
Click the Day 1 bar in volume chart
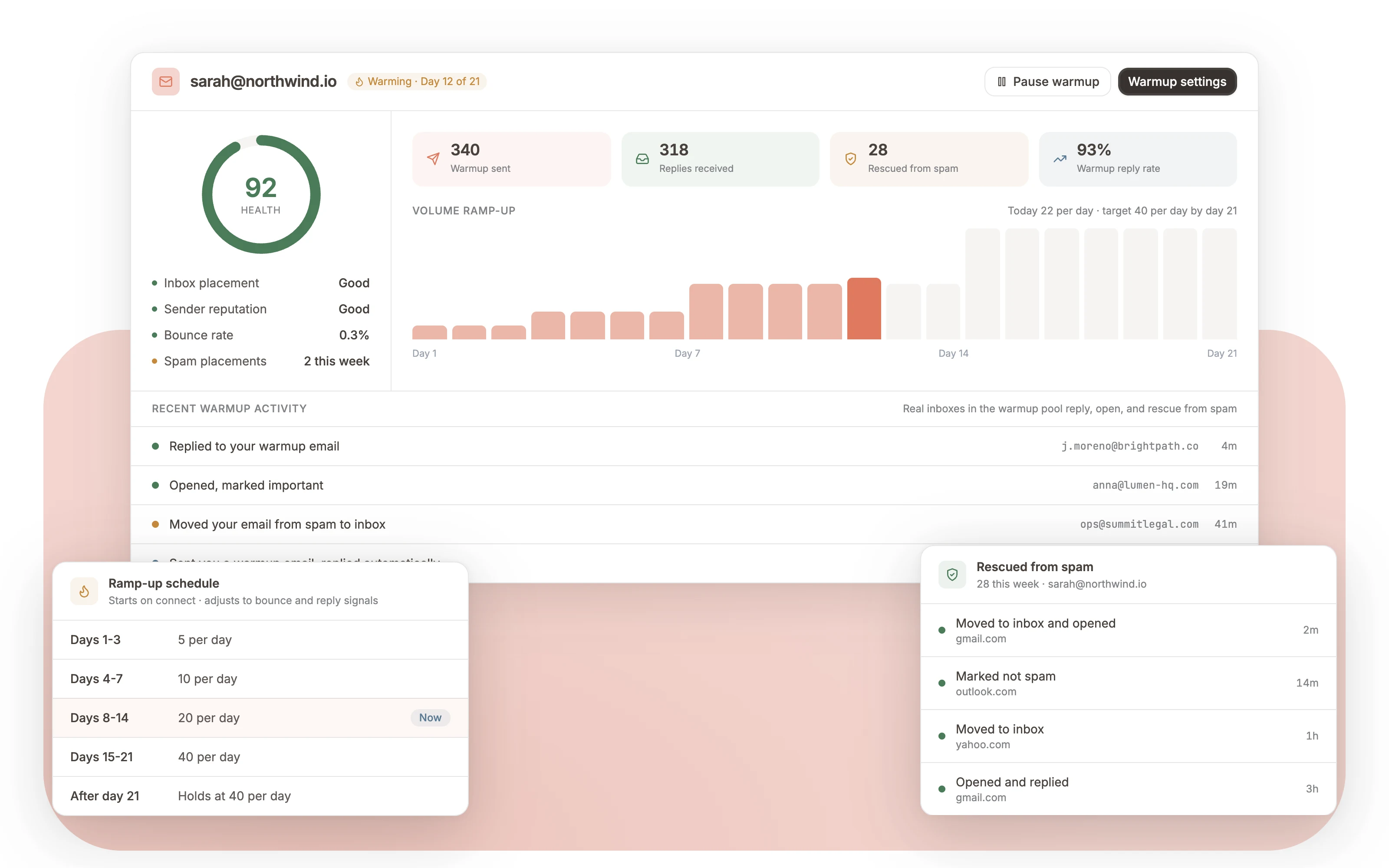tap(429, 332)
